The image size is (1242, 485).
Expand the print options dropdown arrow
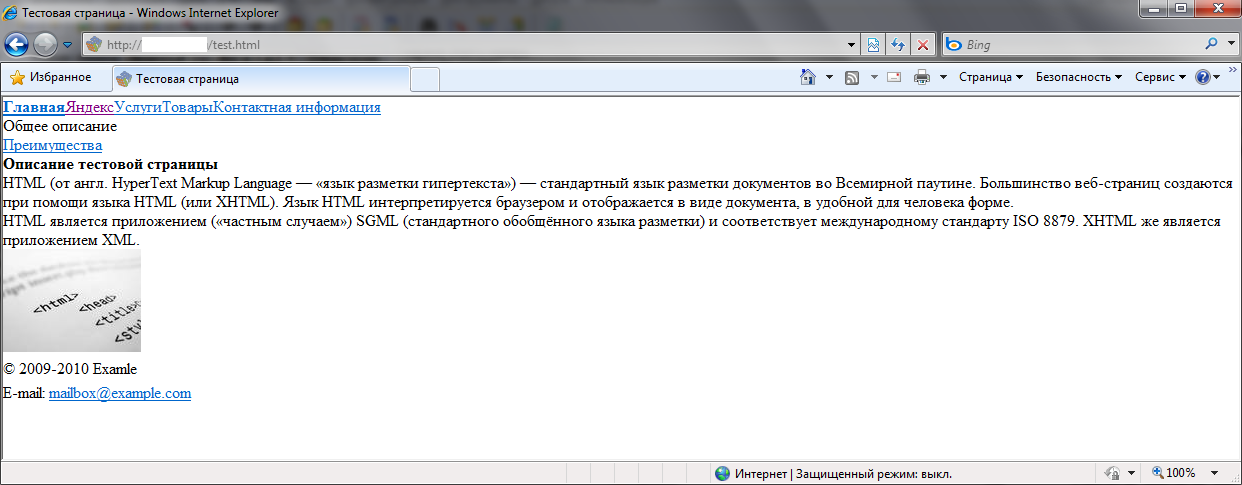tap(943, 77)
